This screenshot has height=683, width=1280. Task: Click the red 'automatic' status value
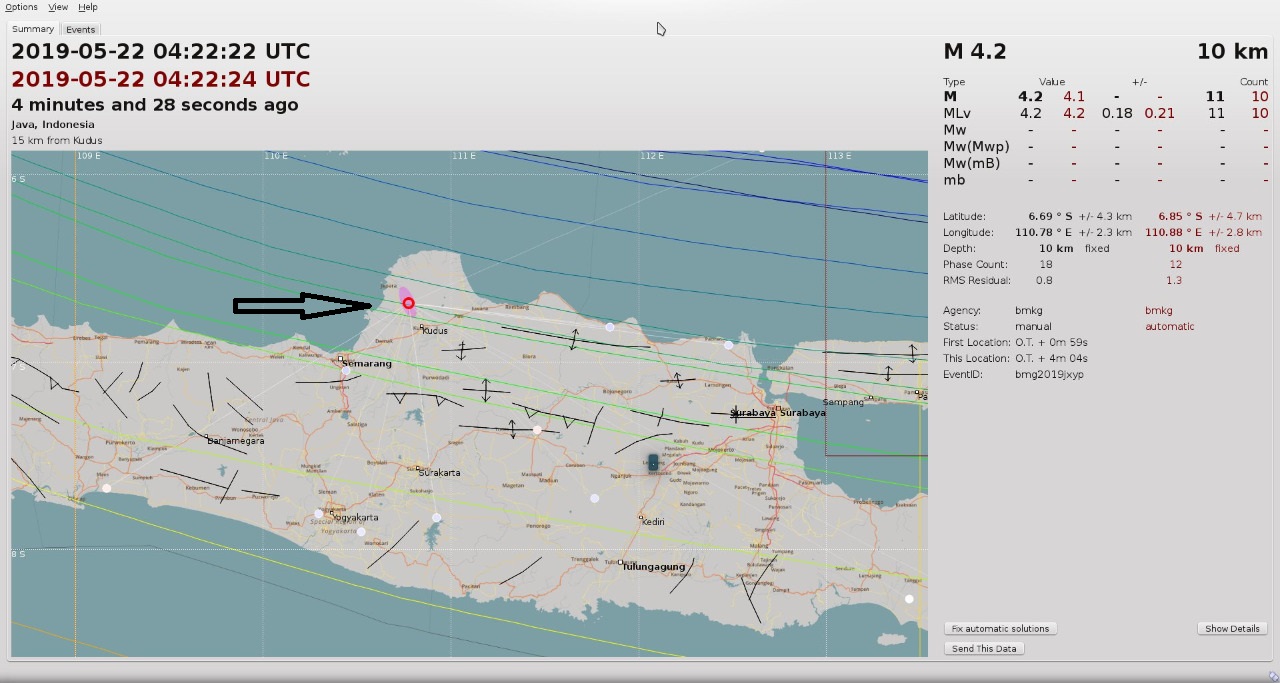click(x=1170, y=326)
